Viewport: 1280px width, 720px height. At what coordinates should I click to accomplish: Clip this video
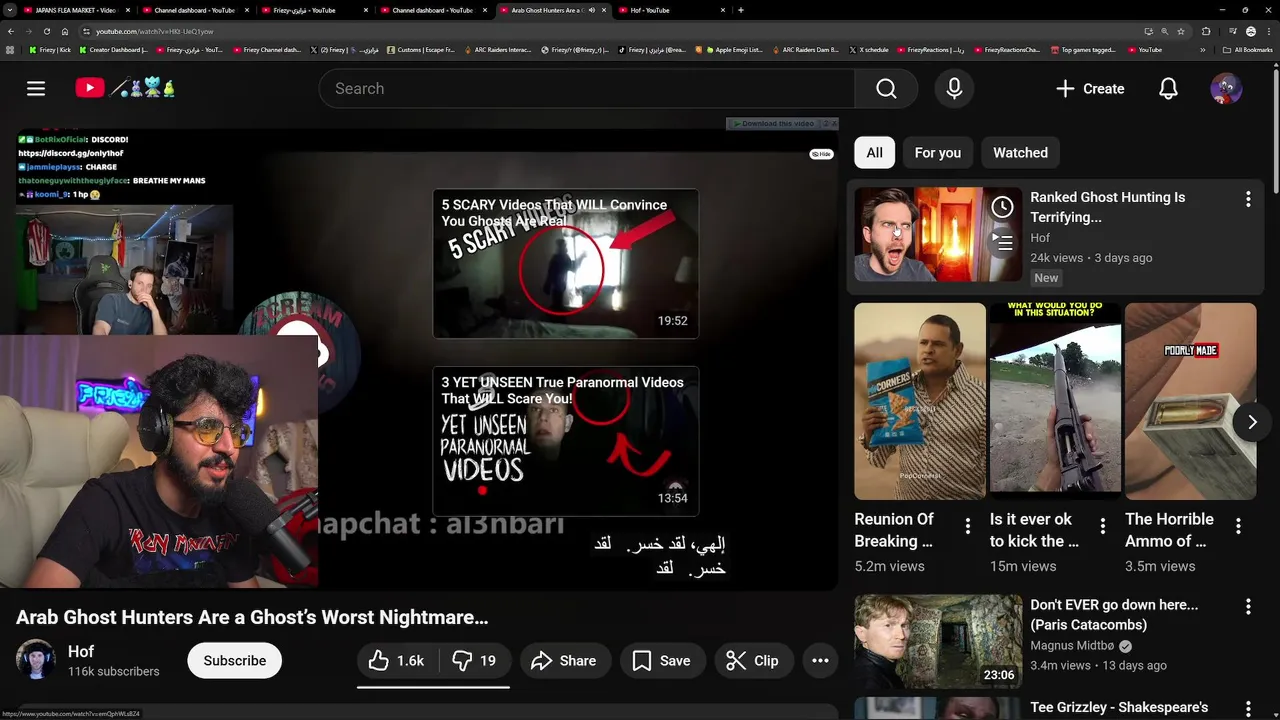(x=752, y=661)
